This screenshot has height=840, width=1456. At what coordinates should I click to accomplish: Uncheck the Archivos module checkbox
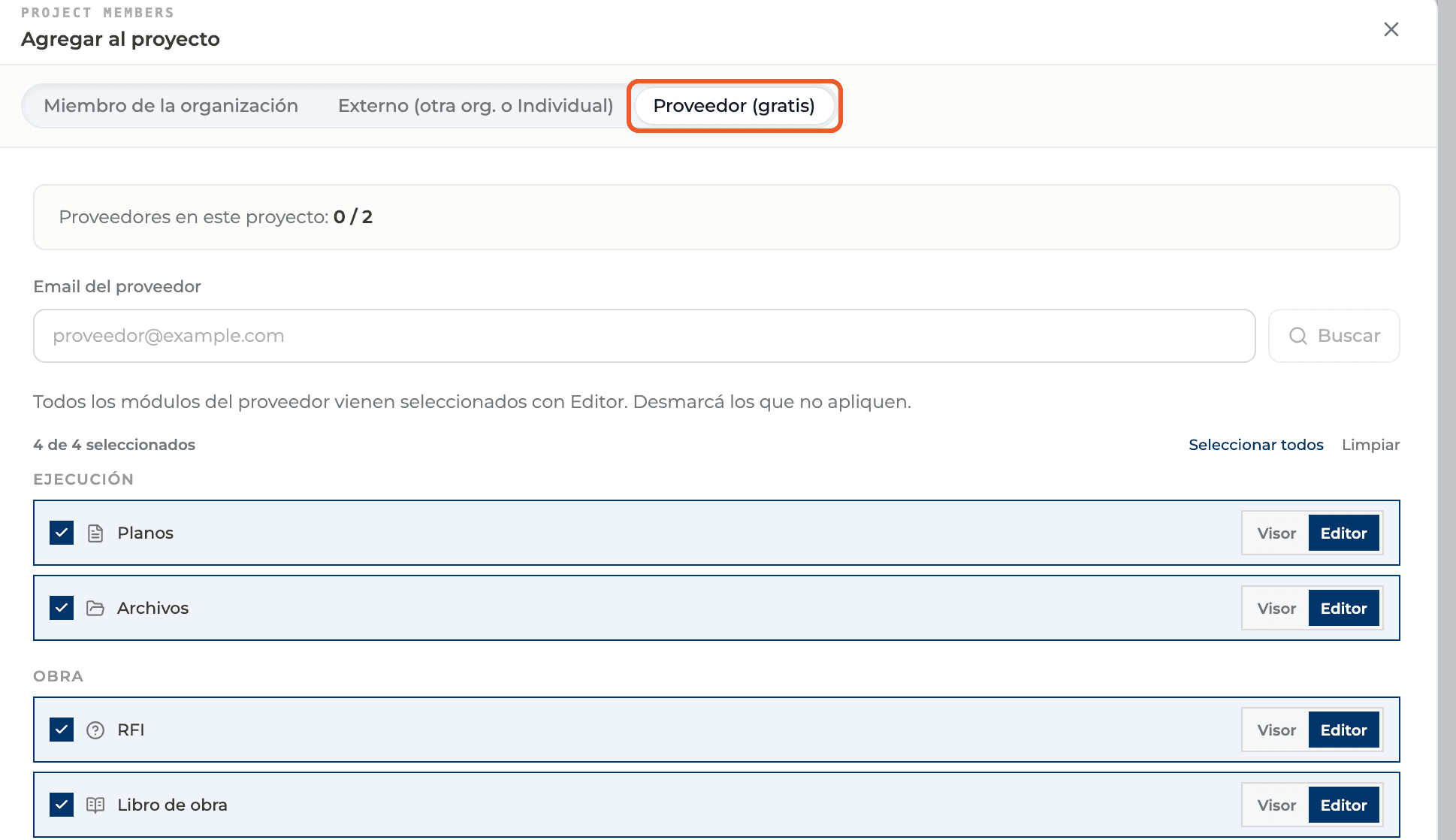pyautogui.click(x=62, y=608)
